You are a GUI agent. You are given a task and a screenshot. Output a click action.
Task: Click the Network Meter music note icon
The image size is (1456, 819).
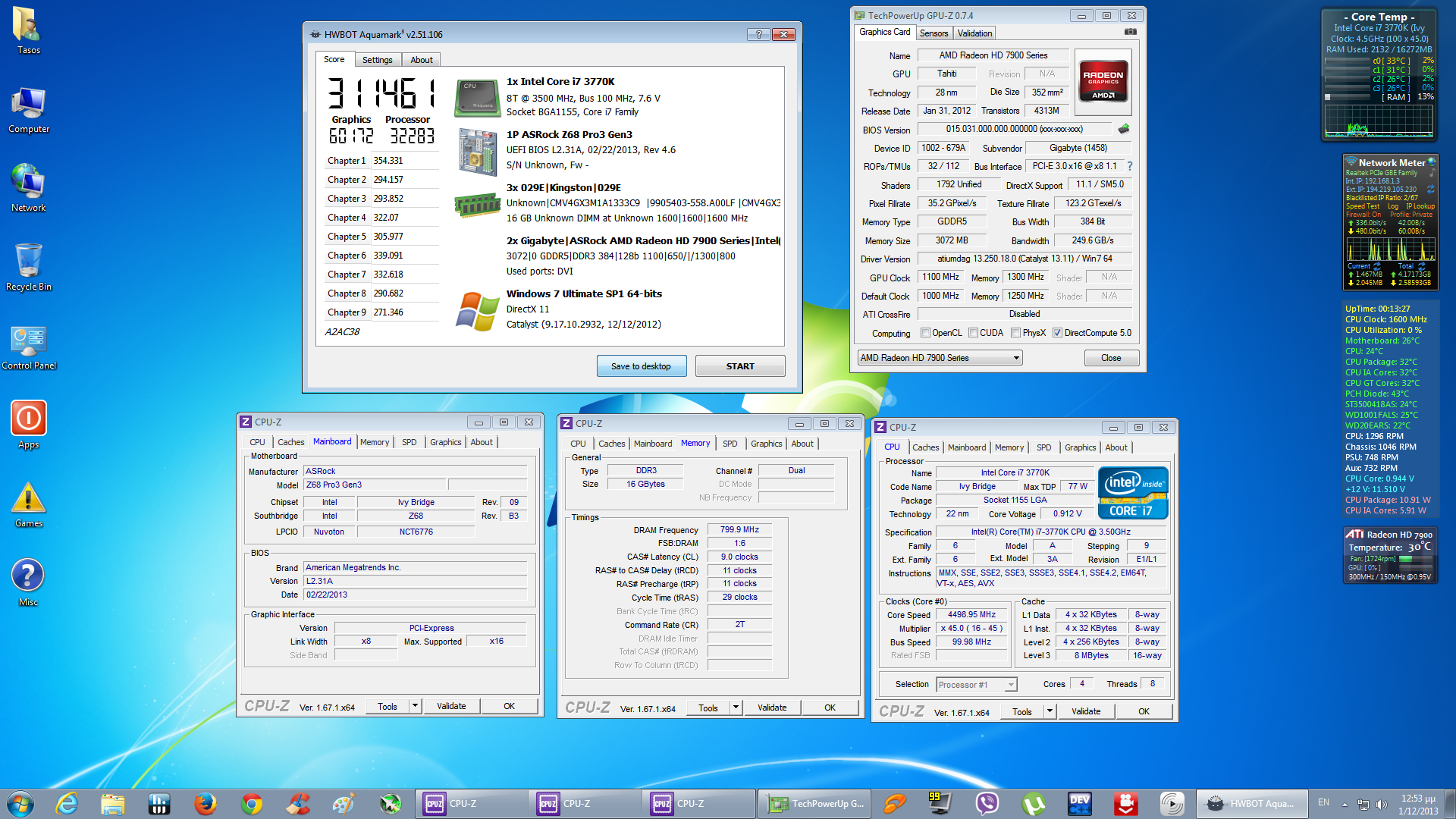tap(1432, 173)
